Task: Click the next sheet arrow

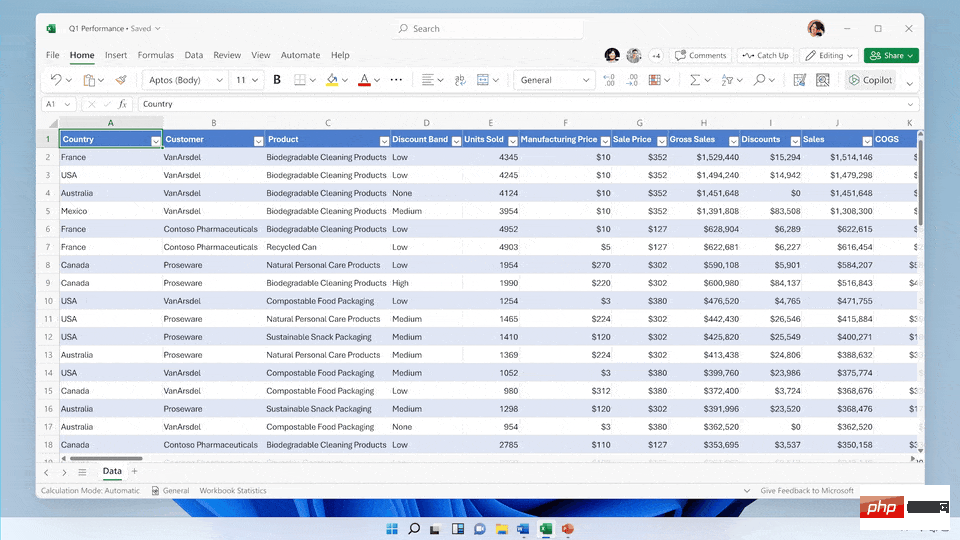Action: pos(64,472)
